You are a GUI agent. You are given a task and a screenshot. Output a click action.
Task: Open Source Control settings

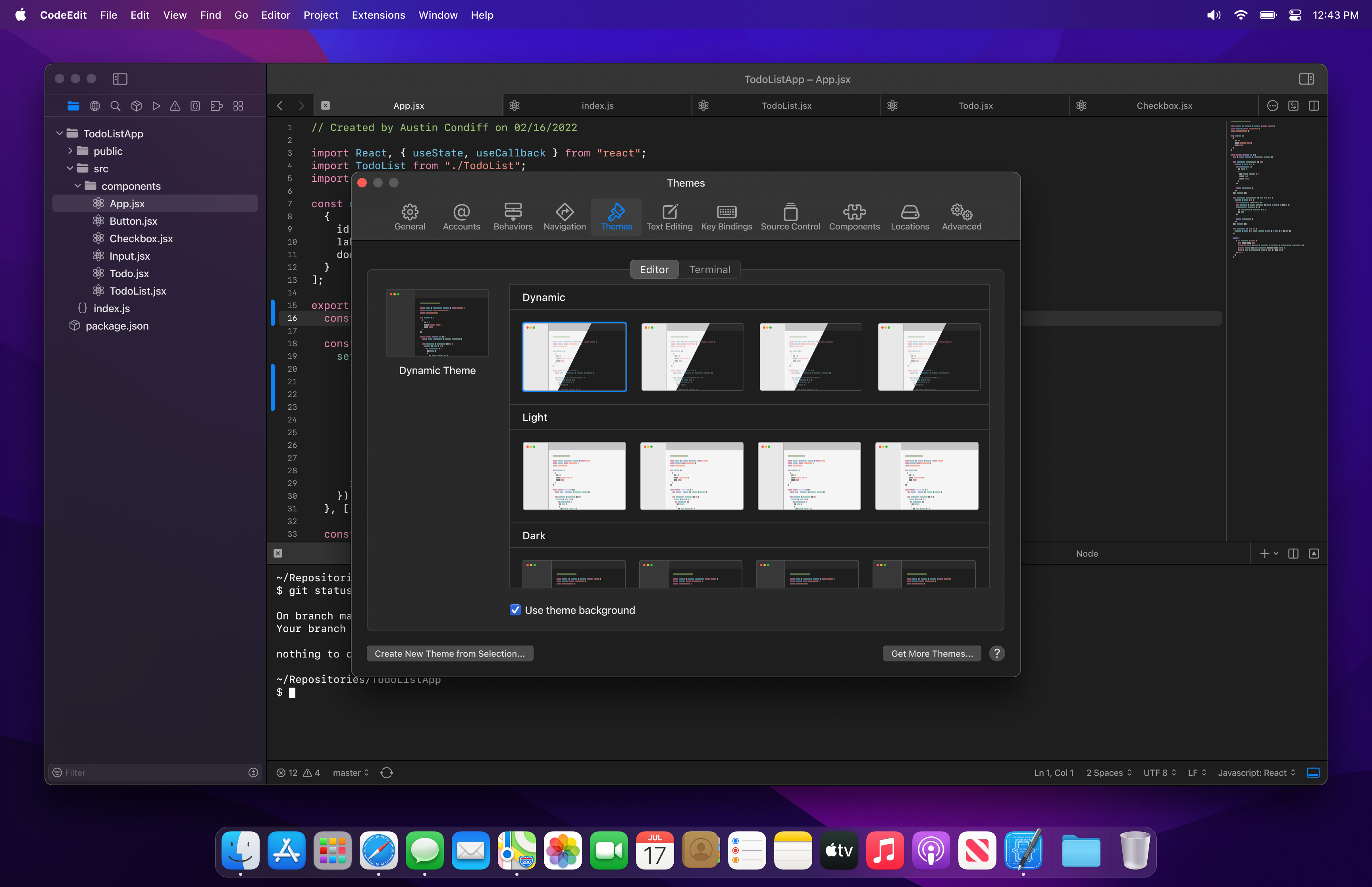coord(790,216)
